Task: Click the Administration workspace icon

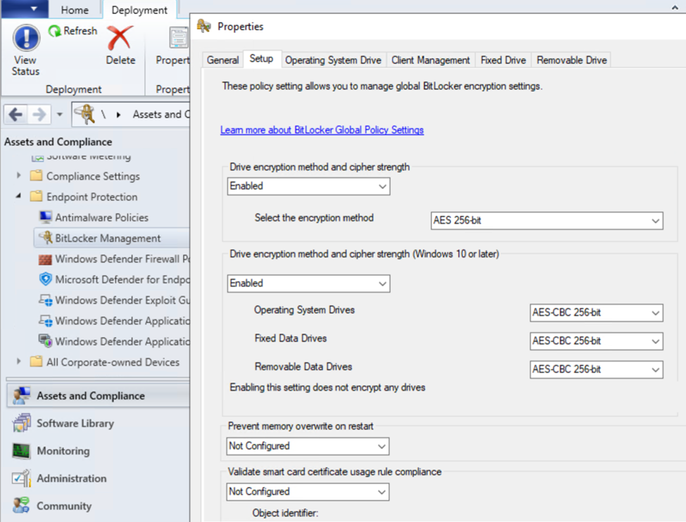Action: click(x=21, y=478)
